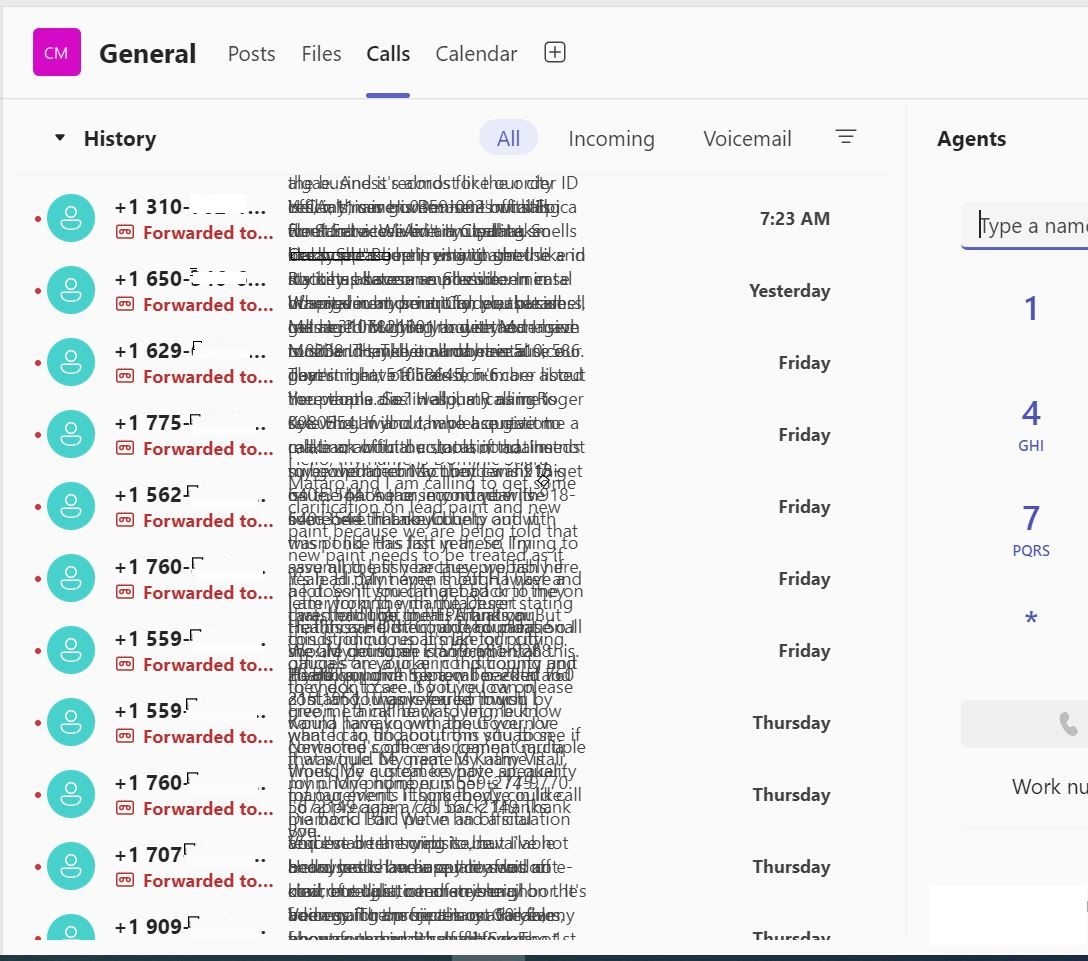Click the avatar of Friday's +1 760 caller
Screen dimensions: 1088x961
[x=71, y=578]
